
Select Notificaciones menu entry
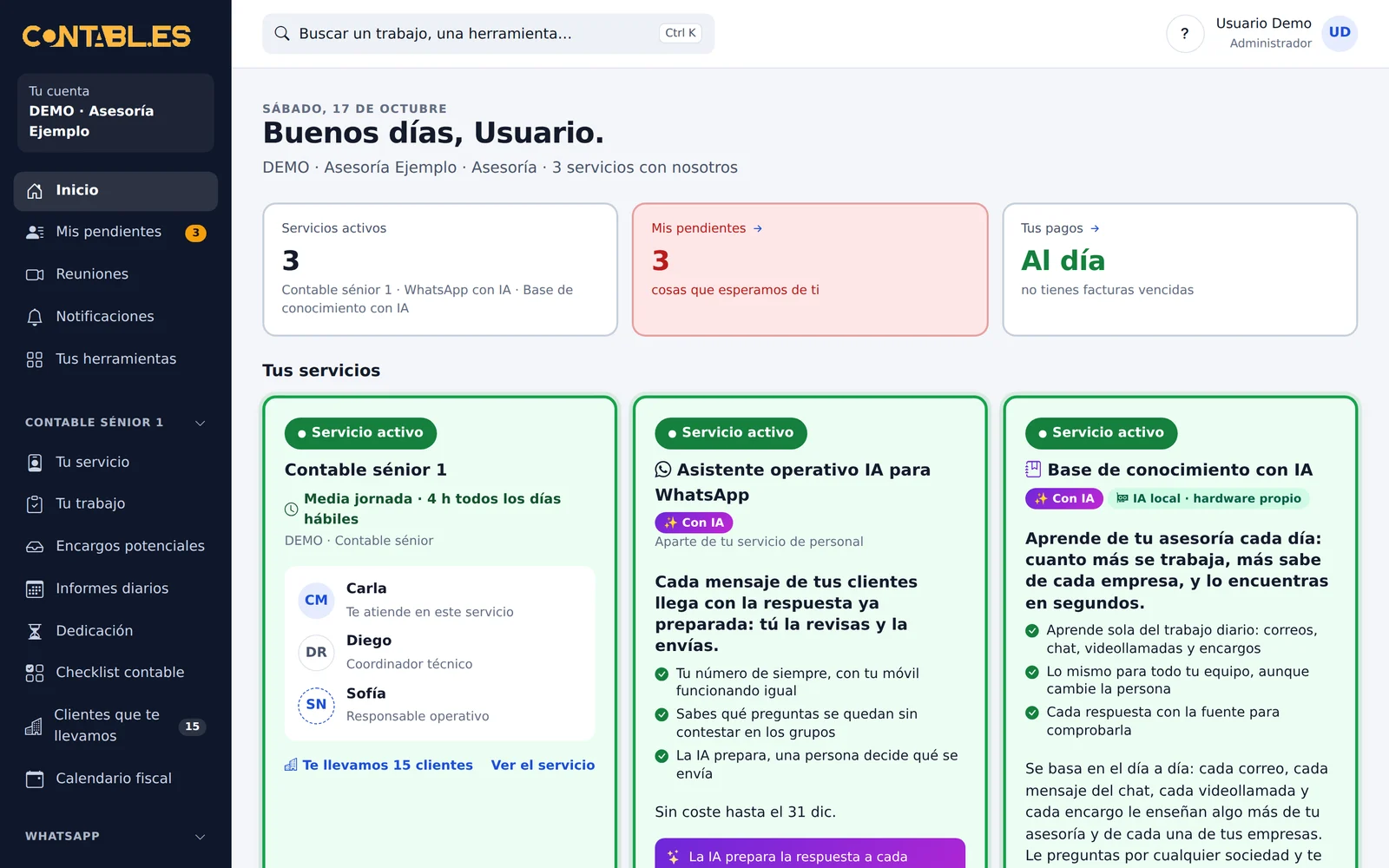115,317
